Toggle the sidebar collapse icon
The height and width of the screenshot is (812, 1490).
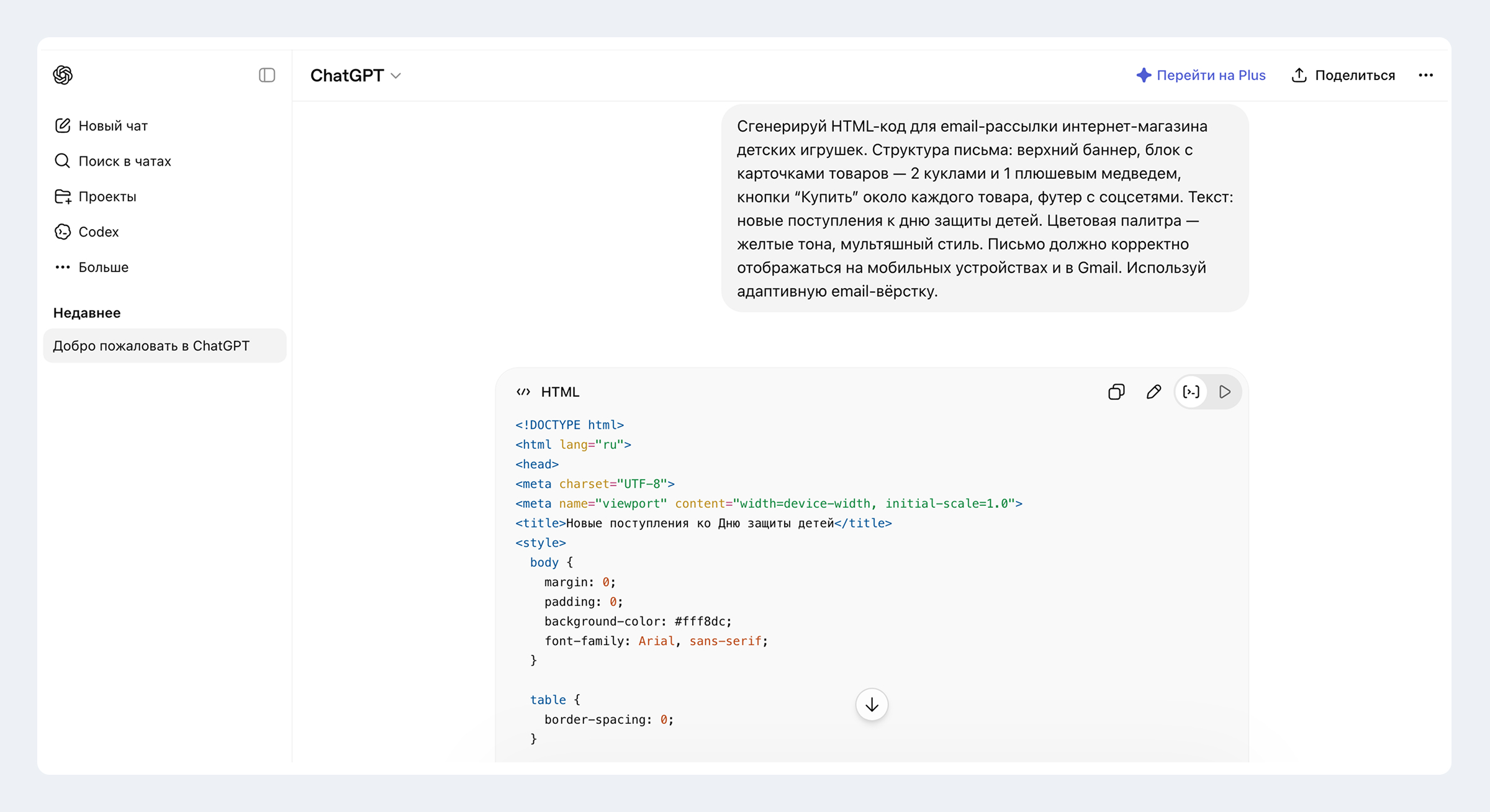(x=267, y=75)
